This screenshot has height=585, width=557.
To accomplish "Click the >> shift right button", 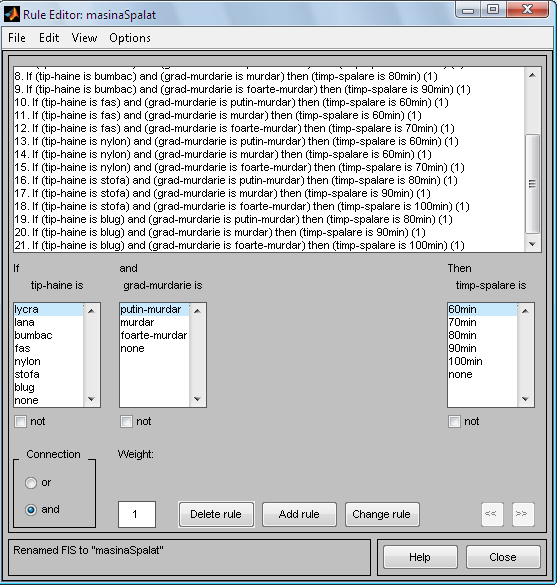I will pyautogui.click(x=523, y=514).
